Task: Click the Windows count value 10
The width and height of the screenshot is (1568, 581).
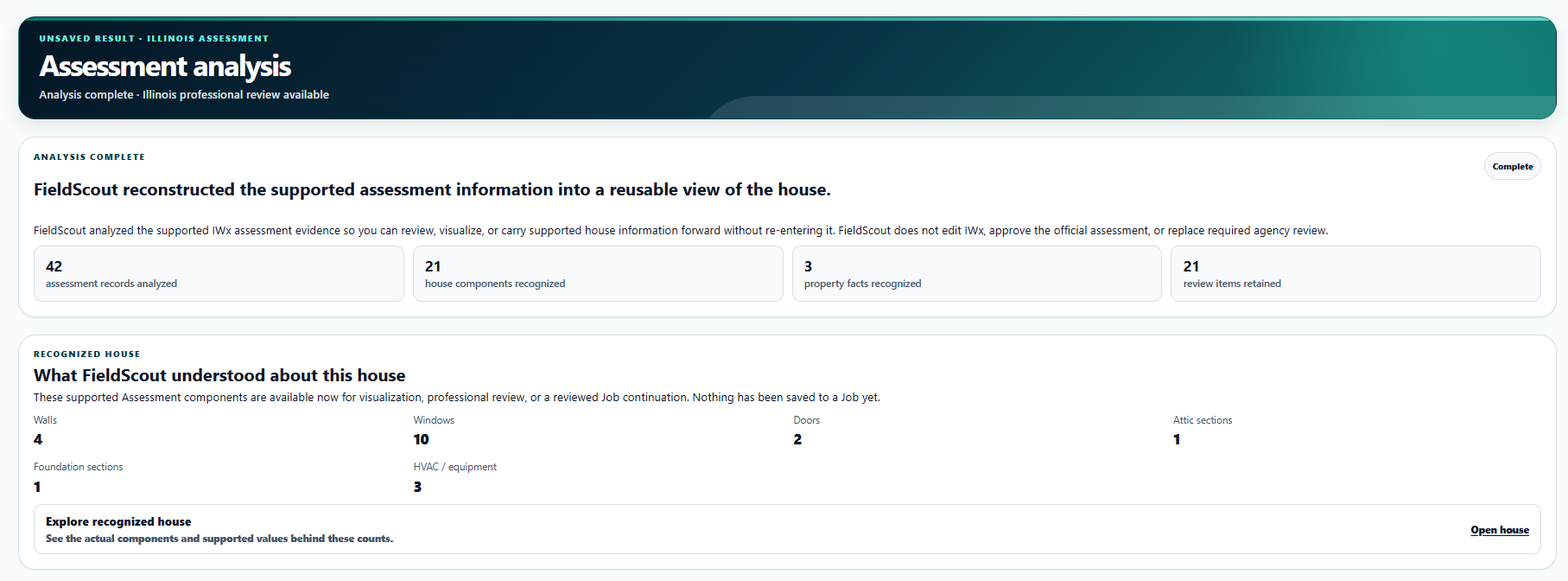Action: 421,439
